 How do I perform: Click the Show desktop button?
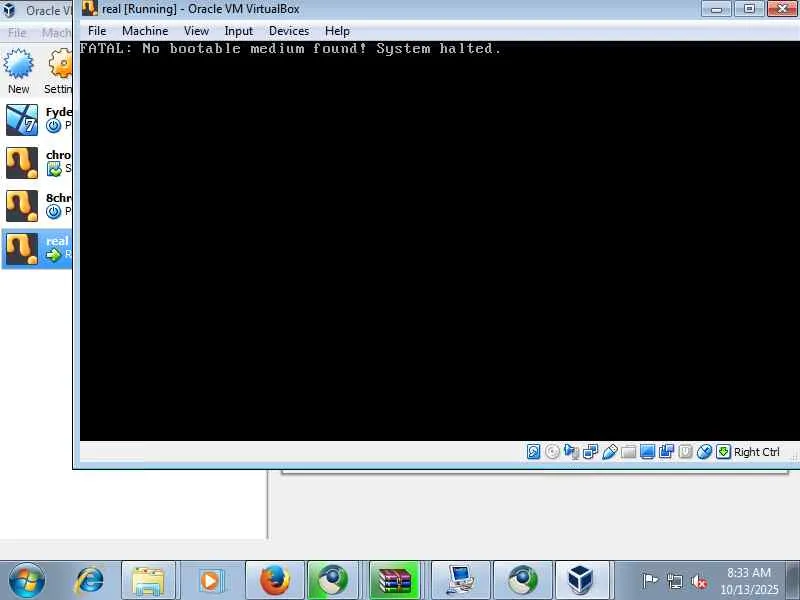click(793, 581)
